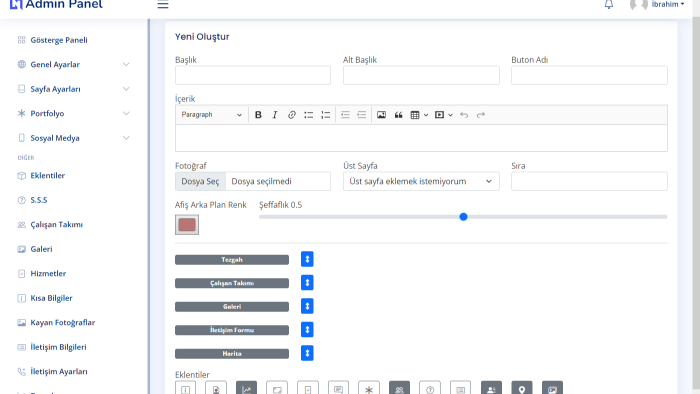Screen dimensions: 700x394
Task: Create a bulleted list in the editor
Action: point(308,115)
